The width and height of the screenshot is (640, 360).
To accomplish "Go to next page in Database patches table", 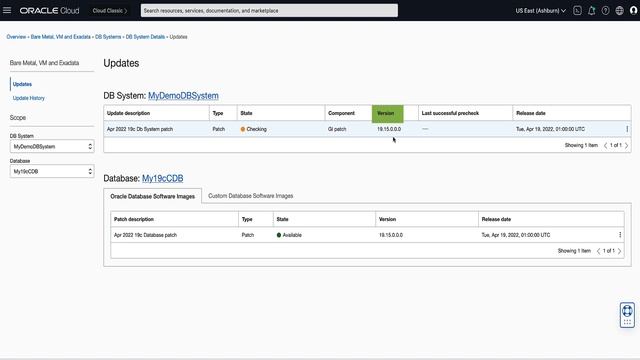I will 620,251.
